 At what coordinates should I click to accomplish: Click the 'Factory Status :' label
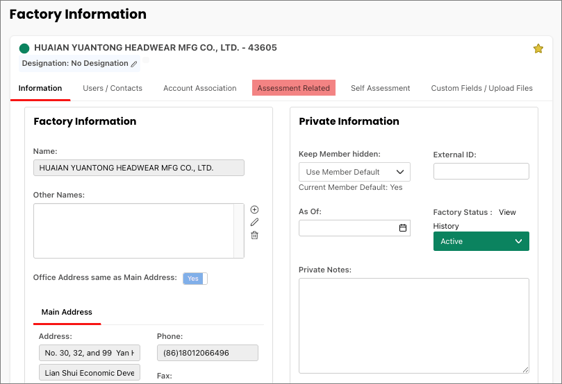tap(462, 212)
